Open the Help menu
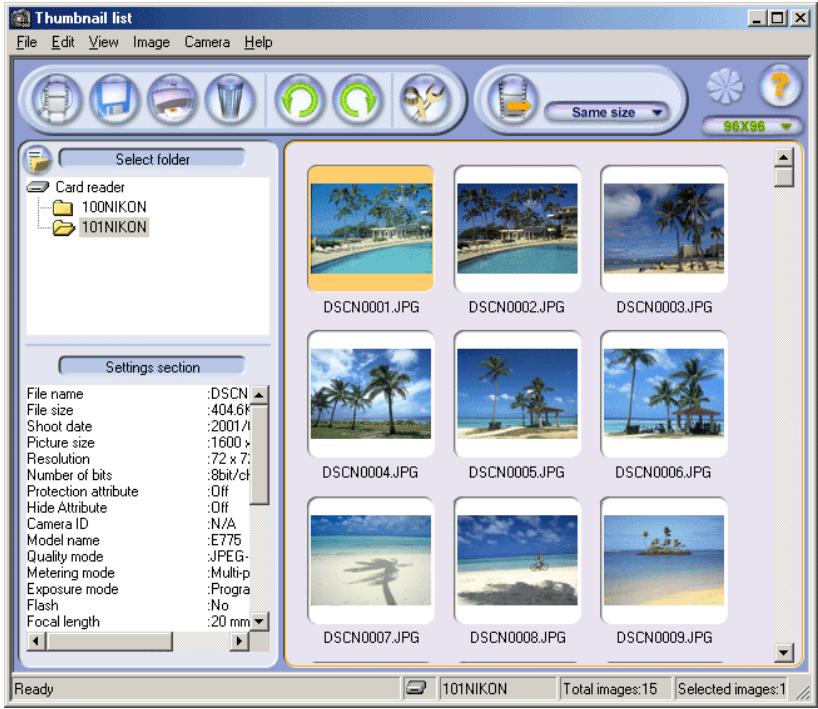 (x=258, y=42)
